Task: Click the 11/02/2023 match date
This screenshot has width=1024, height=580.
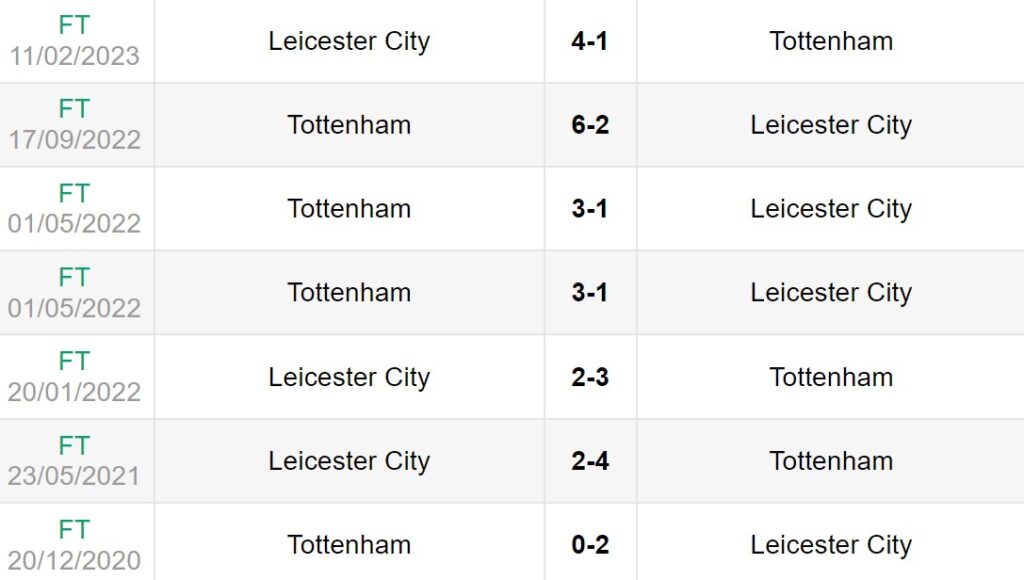Action: click(x=75, y=56)
